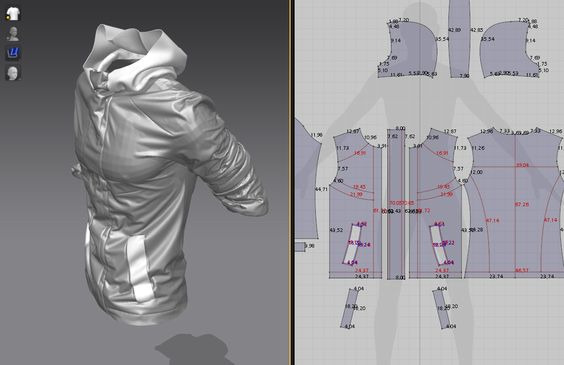Click the 12.00 measurement on back panel
The image size is (564, 365).
click(x=476, y=172)
